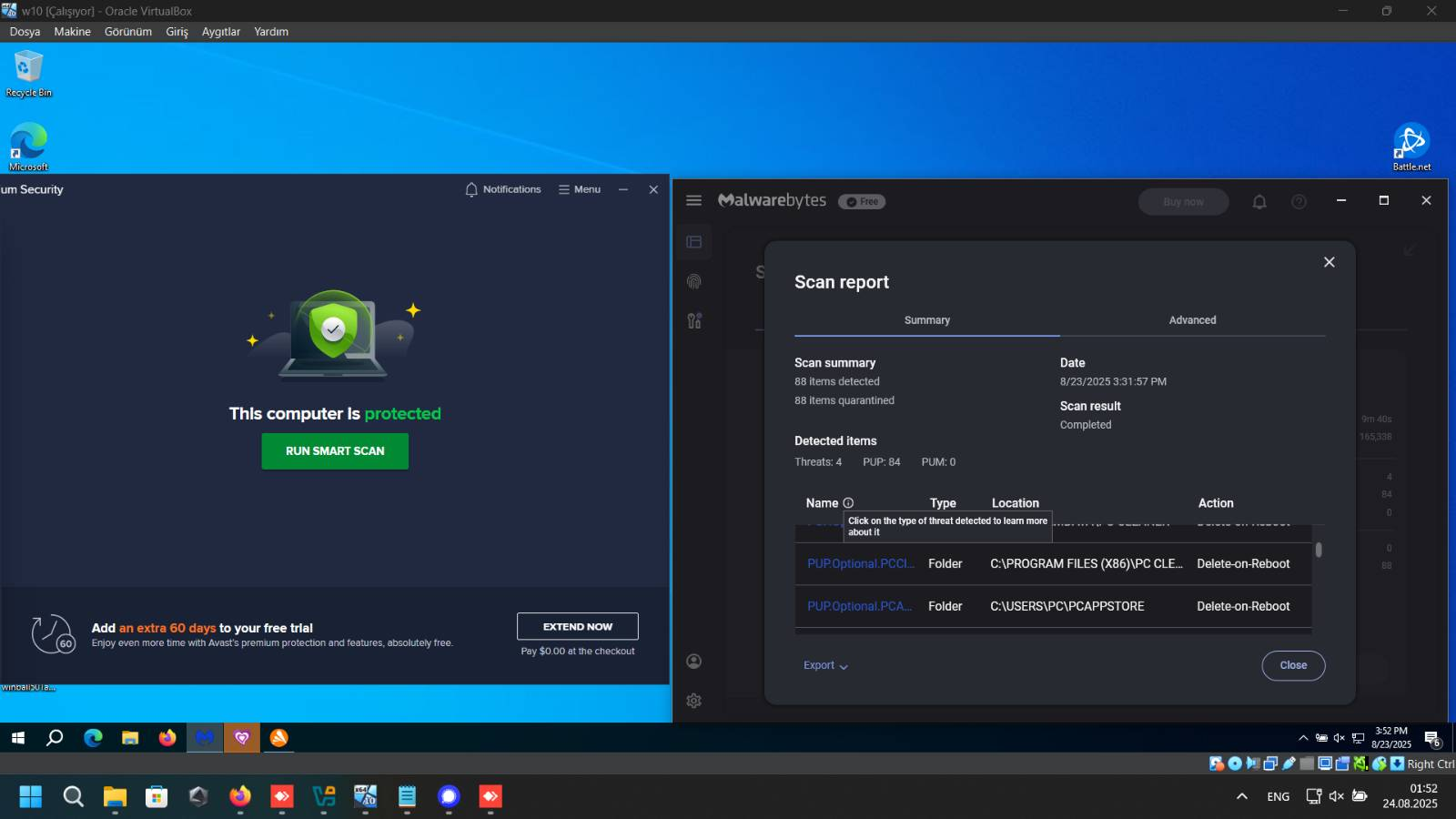This screenshot has height=819, width=1456.
Task: Switch to Malwarebytes in guest taskbar
Action: 205,738
